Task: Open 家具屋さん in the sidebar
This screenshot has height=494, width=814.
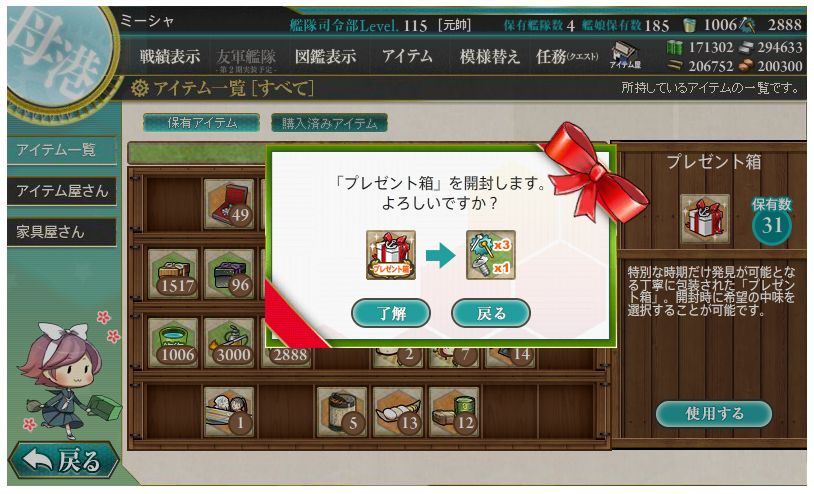Action: pyautogui.click(x=62, y=232)
